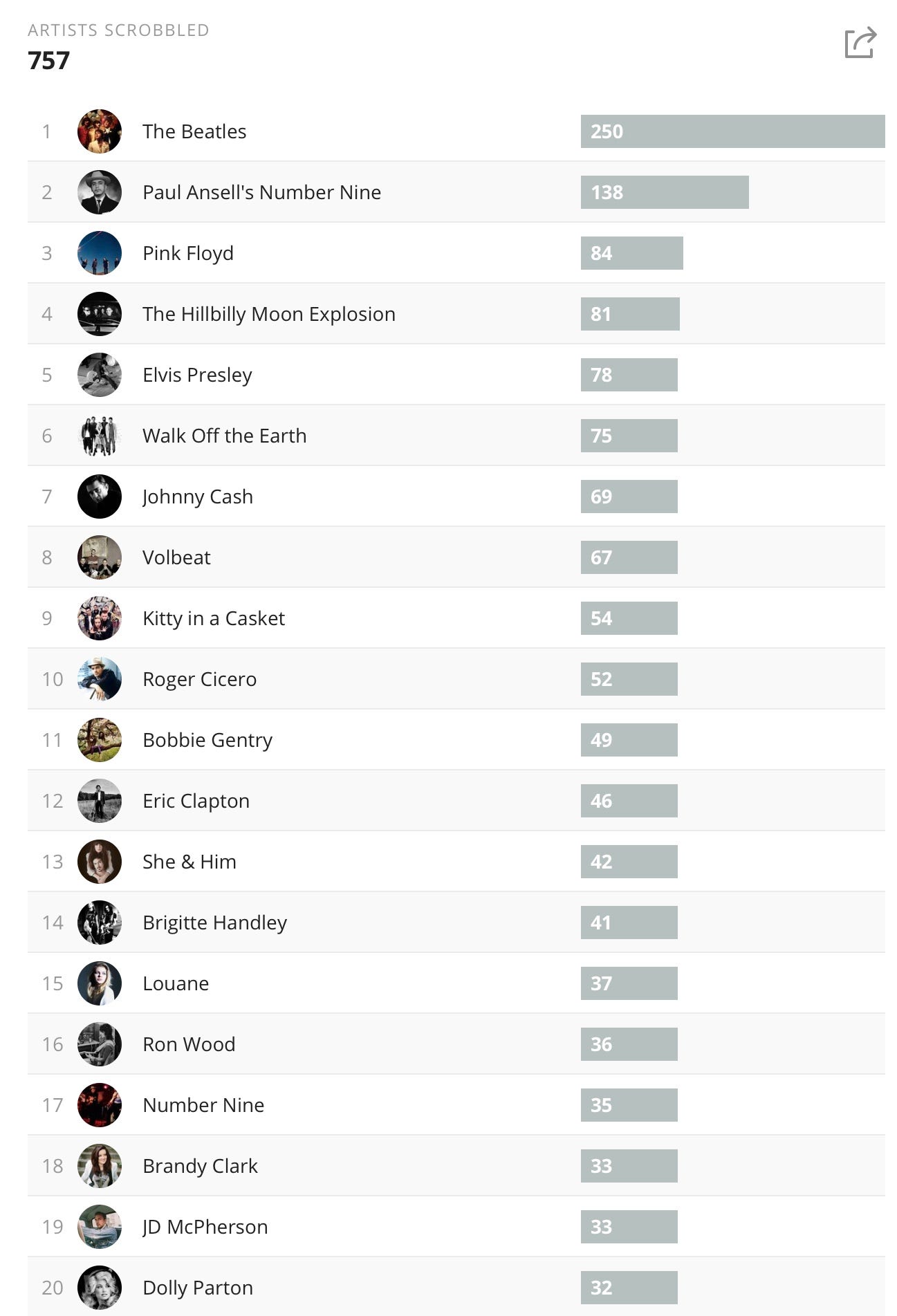Select the Walk Off the Earth avatar

tap(100, 436)
